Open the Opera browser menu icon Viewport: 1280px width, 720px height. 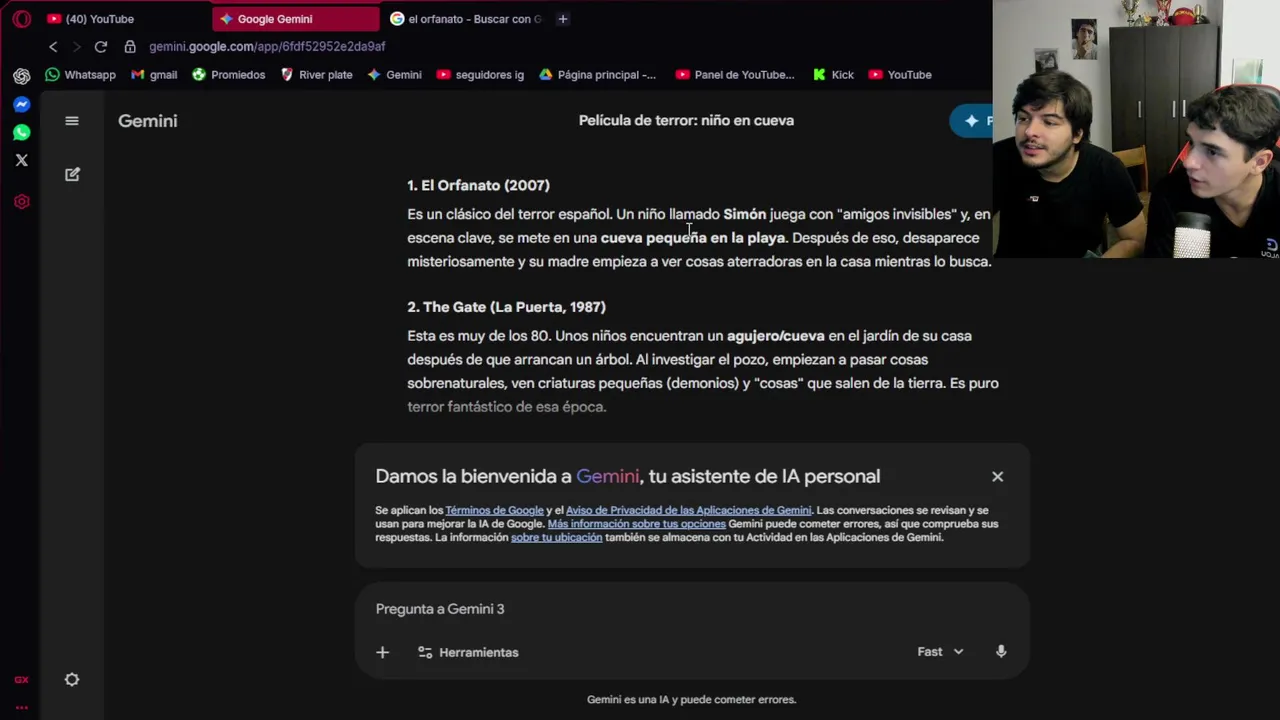tap(22, 19)
